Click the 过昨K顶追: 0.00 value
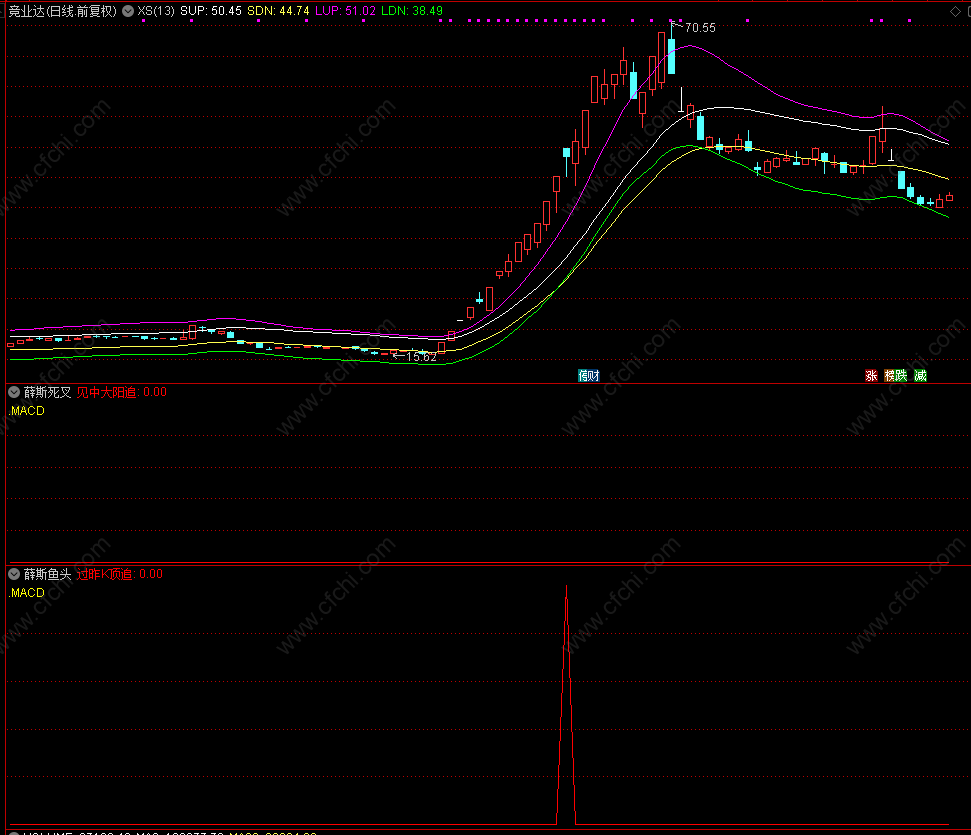This screenshot has width=971, height=835. [120, 574]
